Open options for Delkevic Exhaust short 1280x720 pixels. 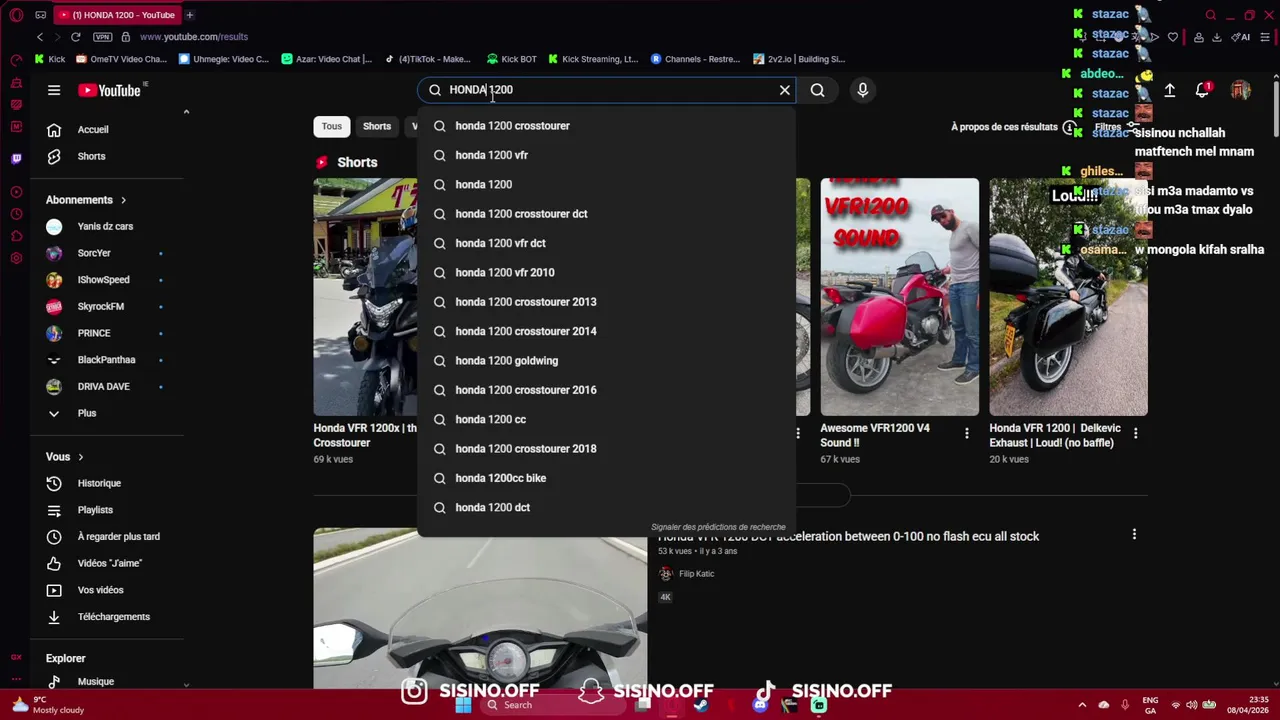click(1135, 433)
